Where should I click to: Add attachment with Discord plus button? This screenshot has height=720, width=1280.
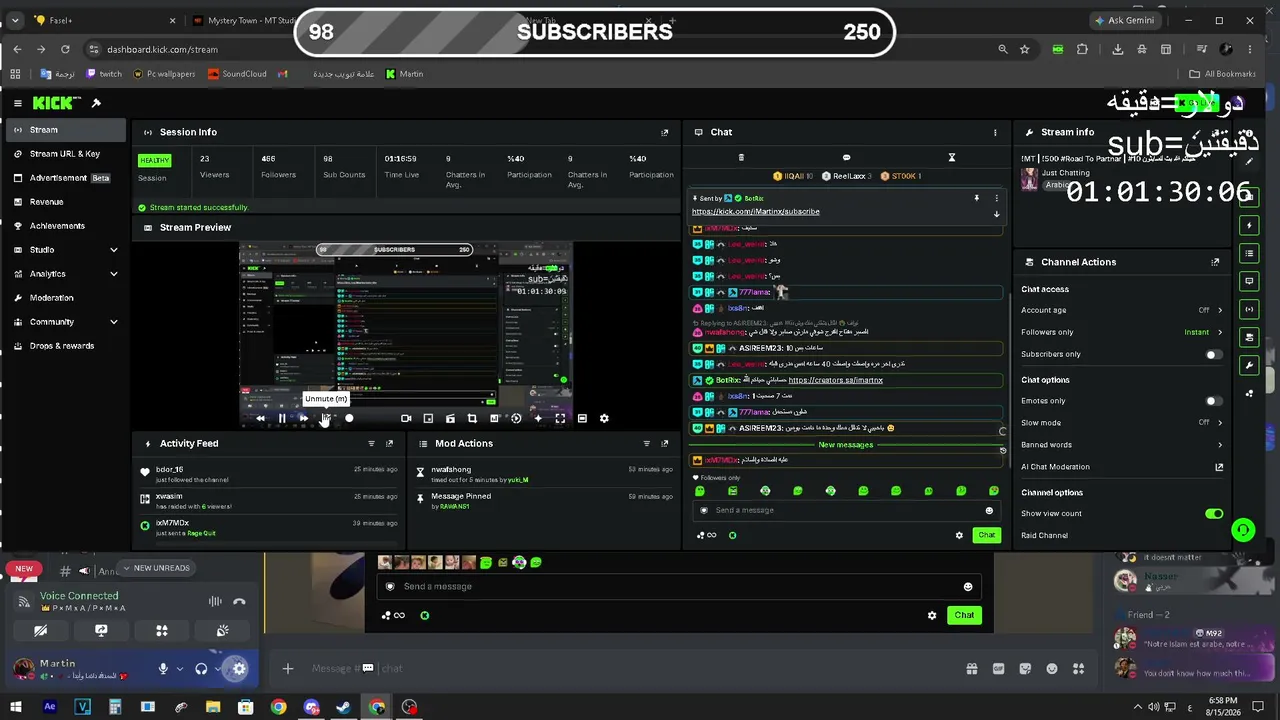point(287,669)
